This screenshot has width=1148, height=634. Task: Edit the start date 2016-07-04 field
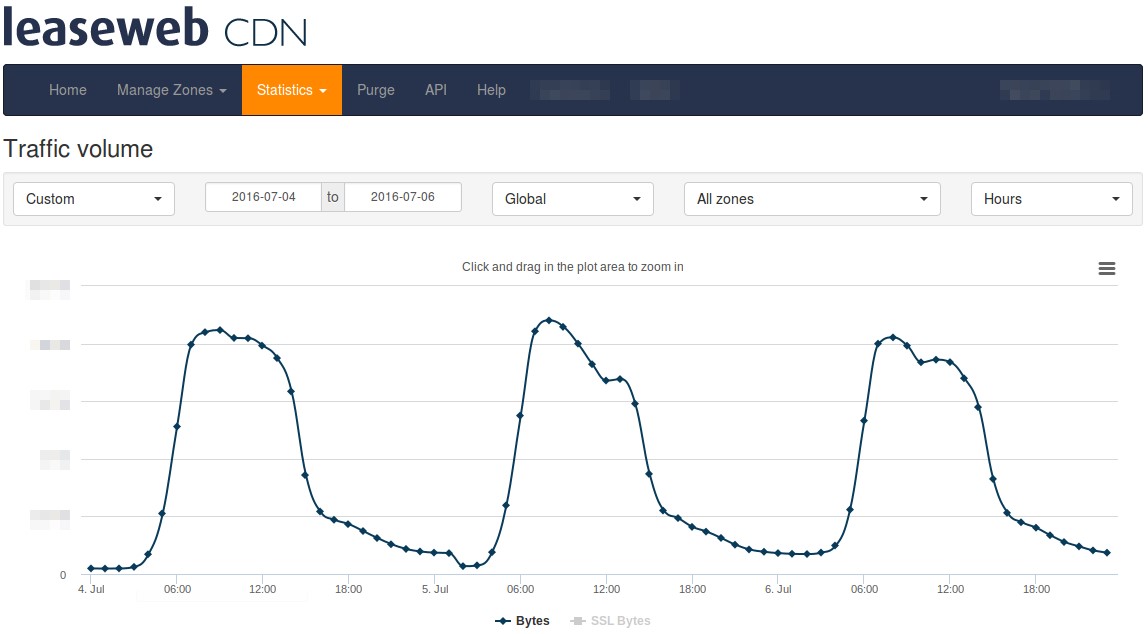tap(264, 197)
